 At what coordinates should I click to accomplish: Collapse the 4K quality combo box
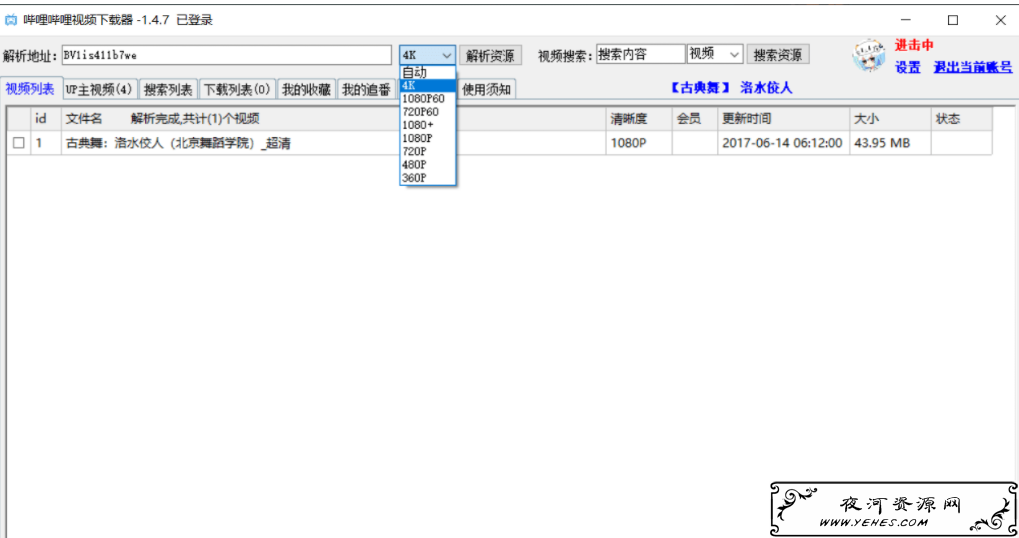point(446,55)
